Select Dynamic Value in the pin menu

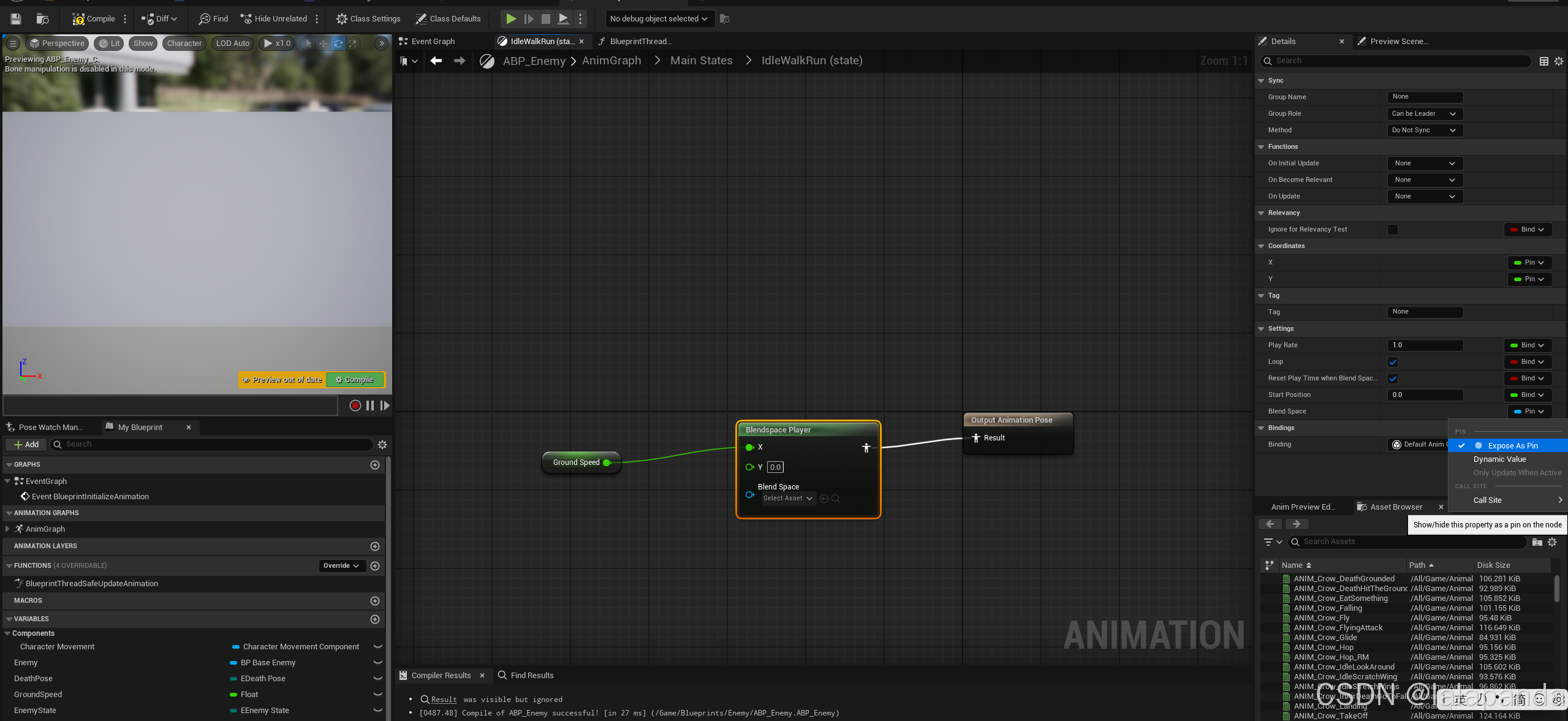[1499, 459]
